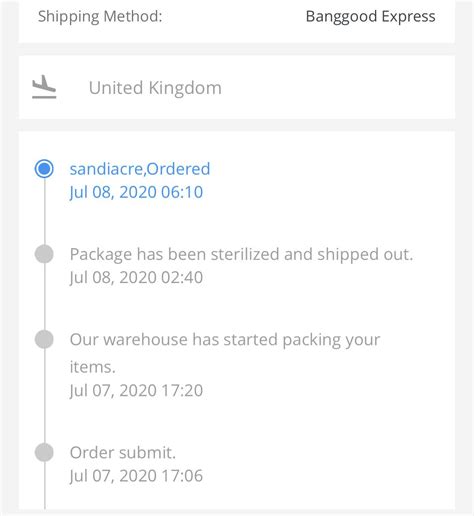
Task: Select the Banggood Express shipping value
Action: click(370, 16)
